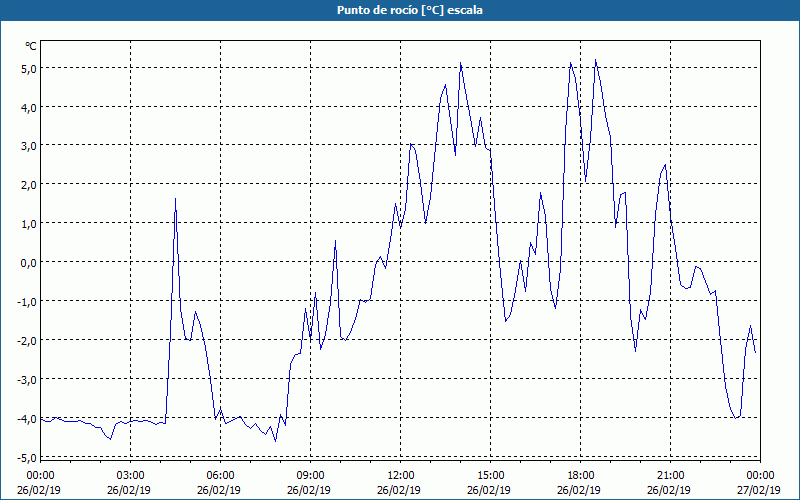
Task: Click the 3,0 y-axis label
Action: [x=28, y=146]
